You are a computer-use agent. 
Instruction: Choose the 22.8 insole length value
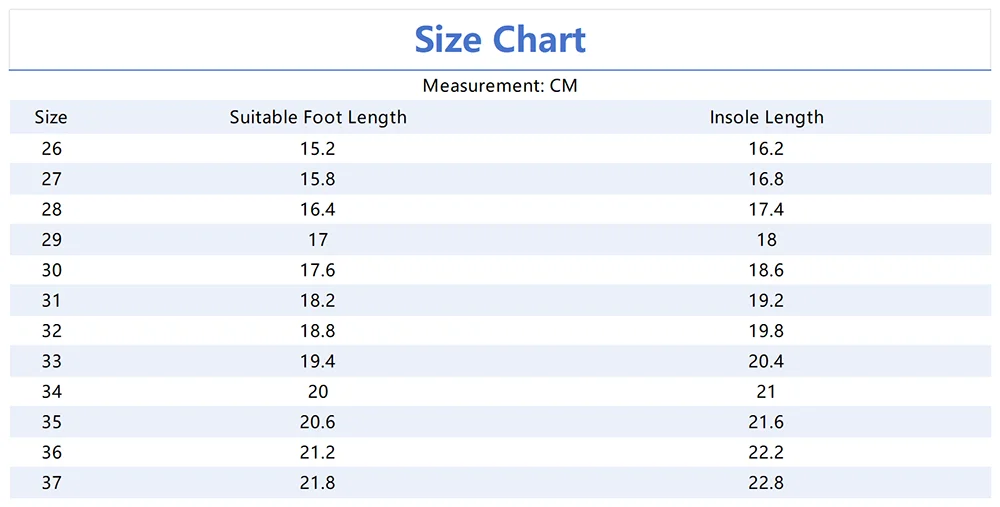pos(766,483)
